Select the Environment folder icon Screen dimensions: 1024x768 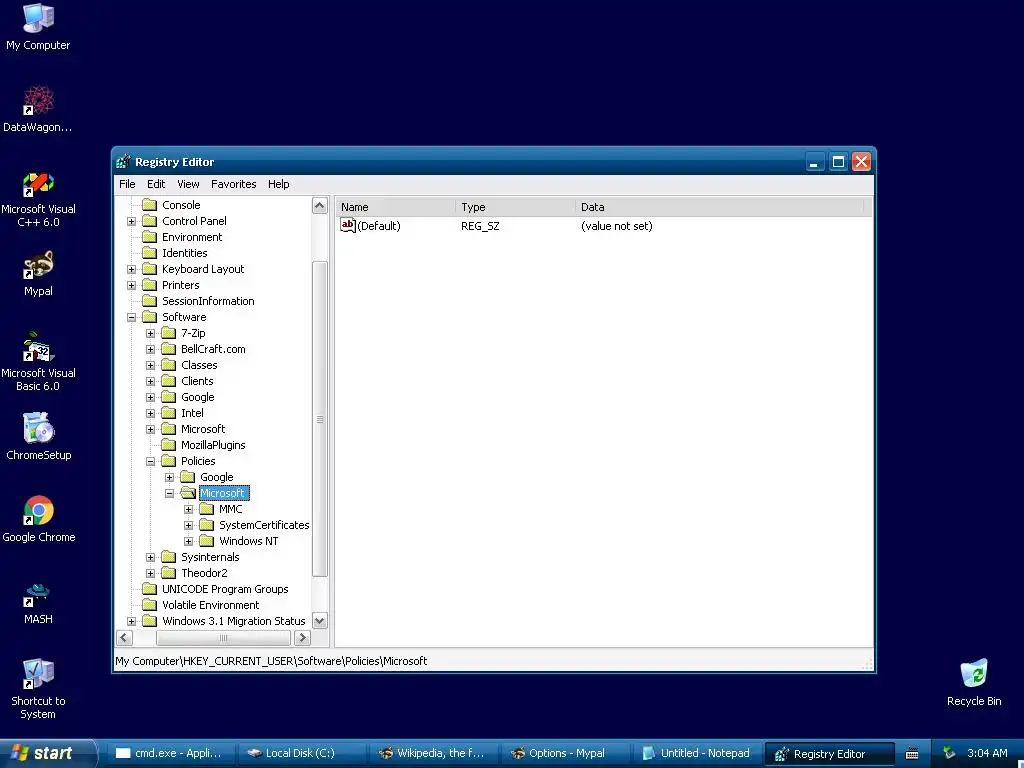tap(150, 237)
